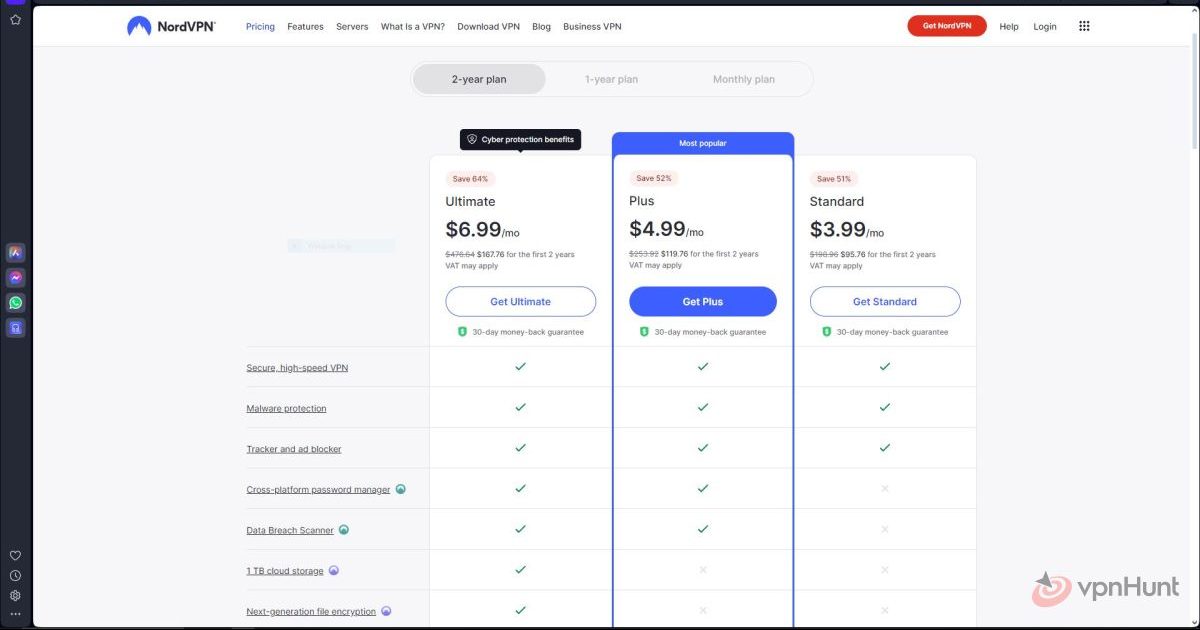The height and width of the screenshot is (630, 1200).
Task: Open Aria AI in the Opera sidebar
Action: coord(15,253)
